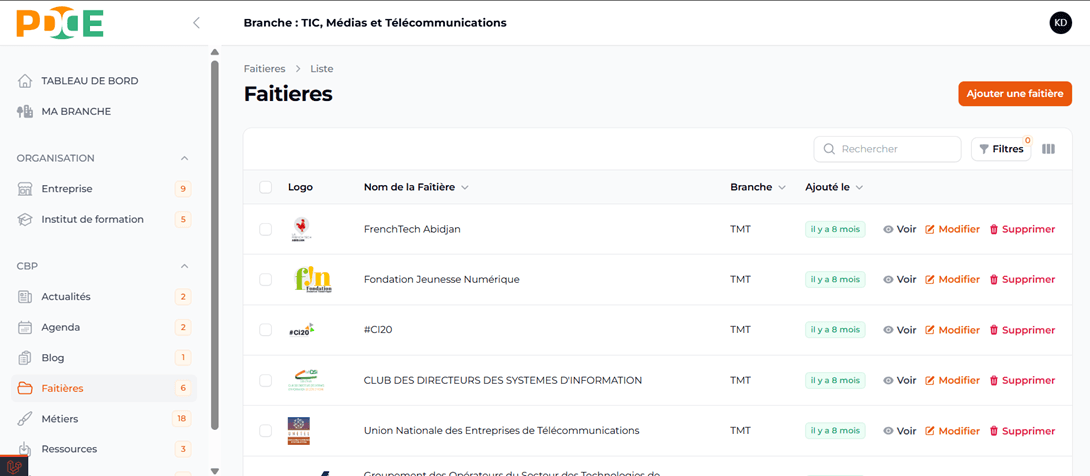Toggle the select-all checkbox in the table header
This screenshot has height=476, width=1090.
pyautogui.click(x=265, y=187)
